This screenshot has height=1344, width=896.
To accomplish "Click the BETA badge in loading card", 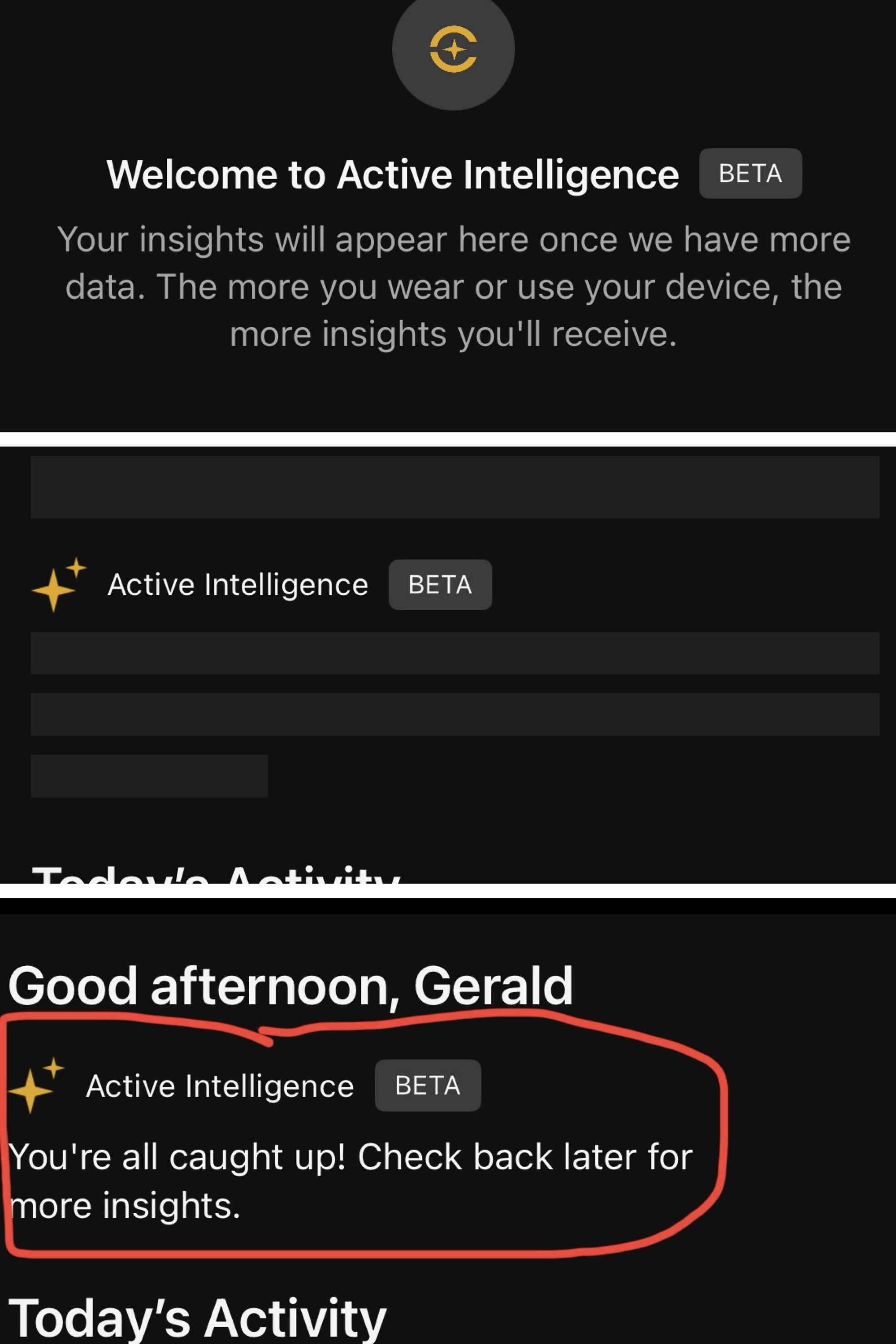I will tap(440, 585).
